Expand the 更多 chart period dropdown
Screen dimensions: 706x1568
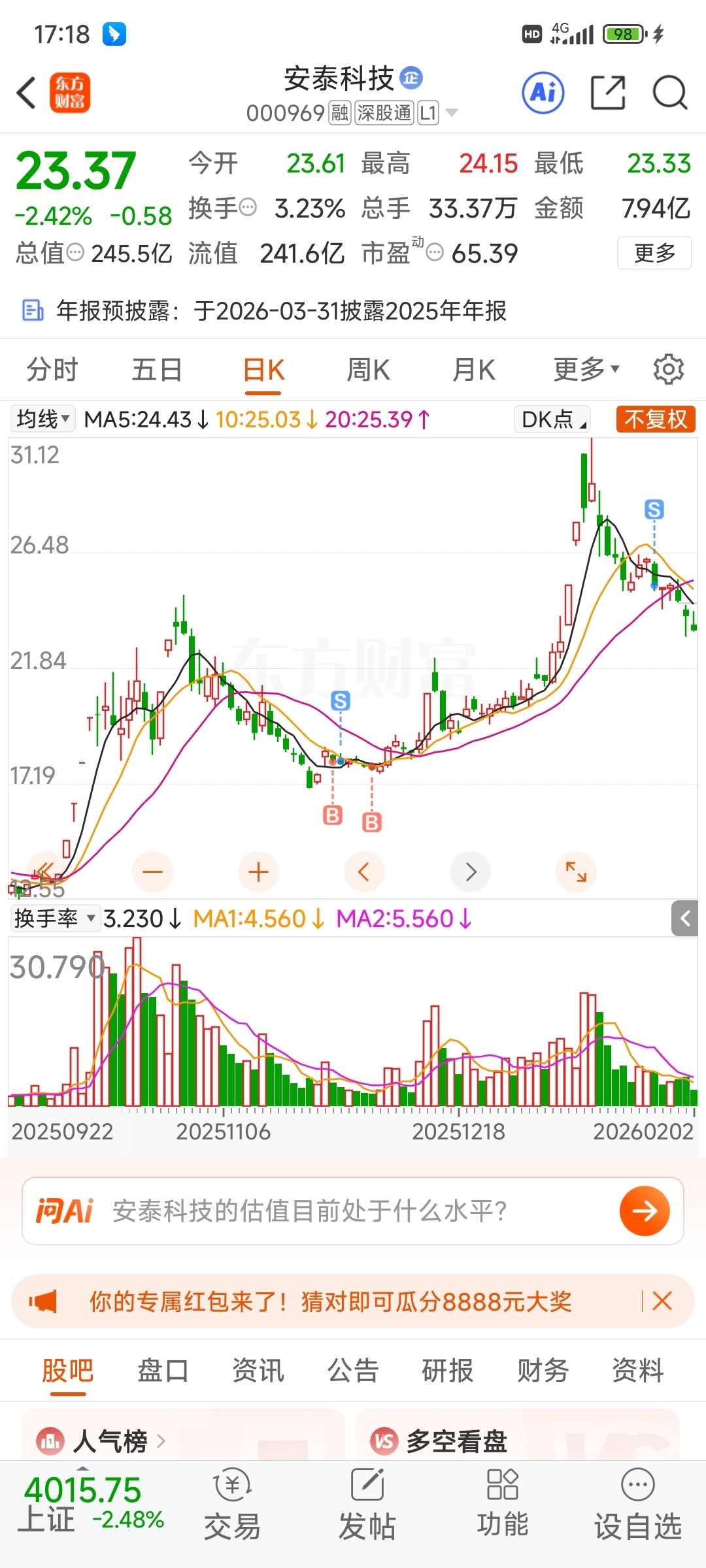click(586, 370)
